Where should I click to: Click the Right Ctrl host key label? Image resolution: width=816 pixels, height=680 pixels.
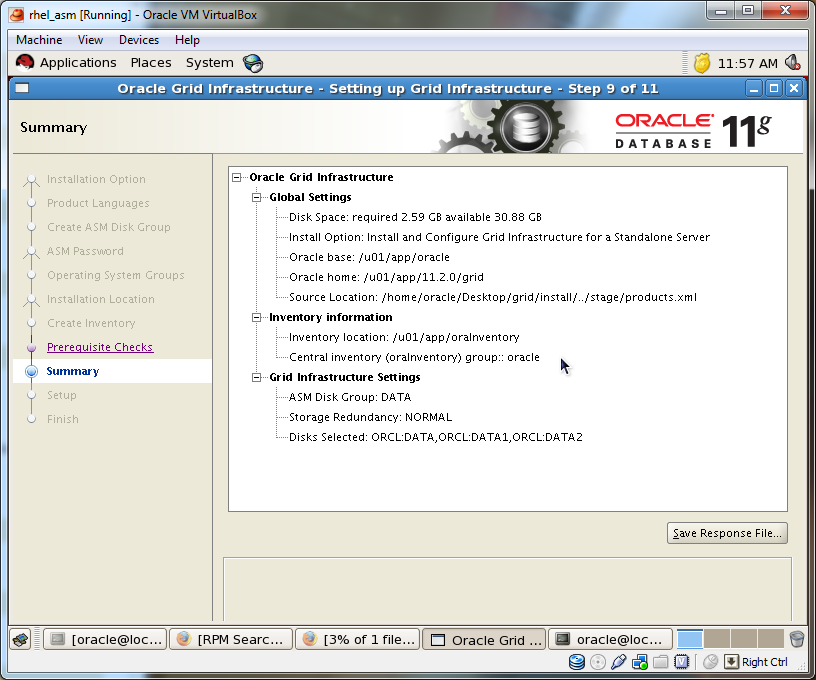click(764, 662)
